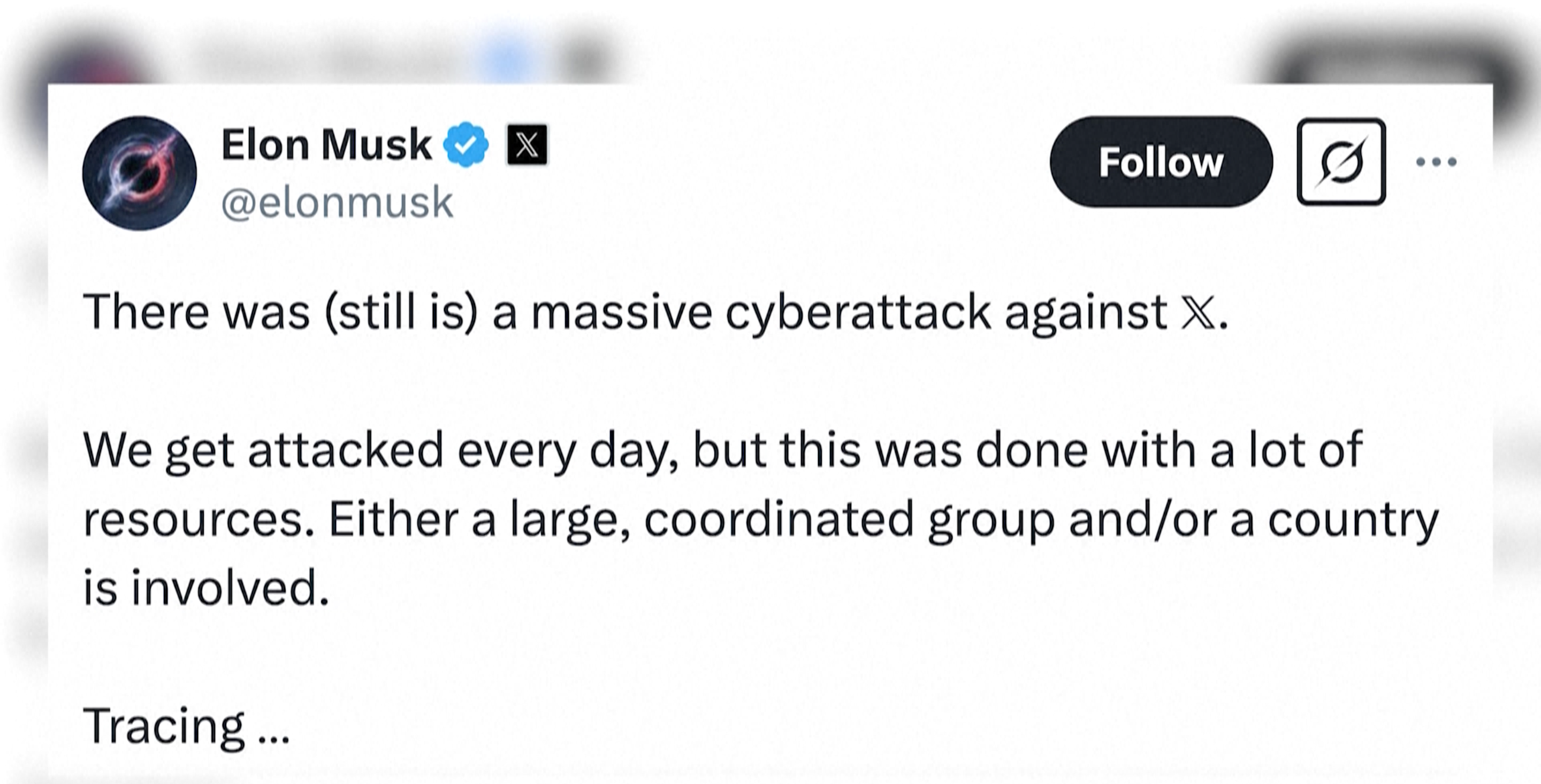Image resolution: width=1541 pixels, height=784 pixels.
Task: Click the blurred blue element above the post
Action: click(x=508, y=57)
